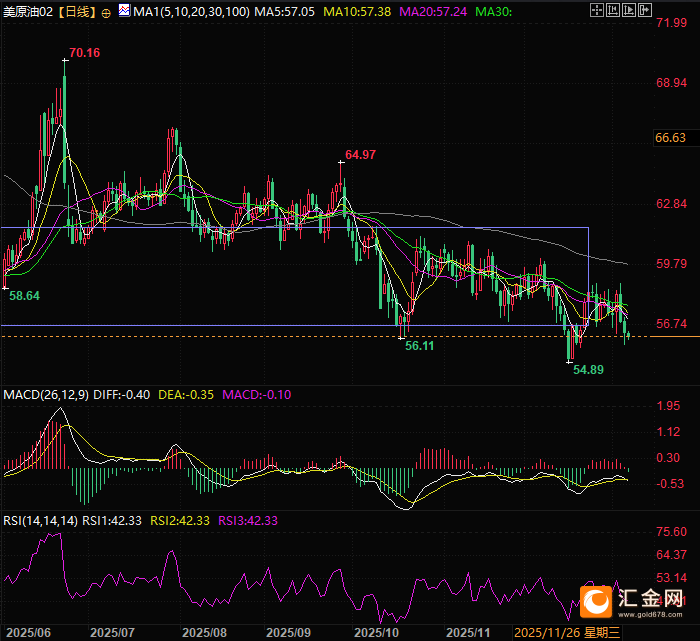
Task: Open MACD(26,12,9) indicator parameters
Action: pyautogui.click(x=46, y=395)
